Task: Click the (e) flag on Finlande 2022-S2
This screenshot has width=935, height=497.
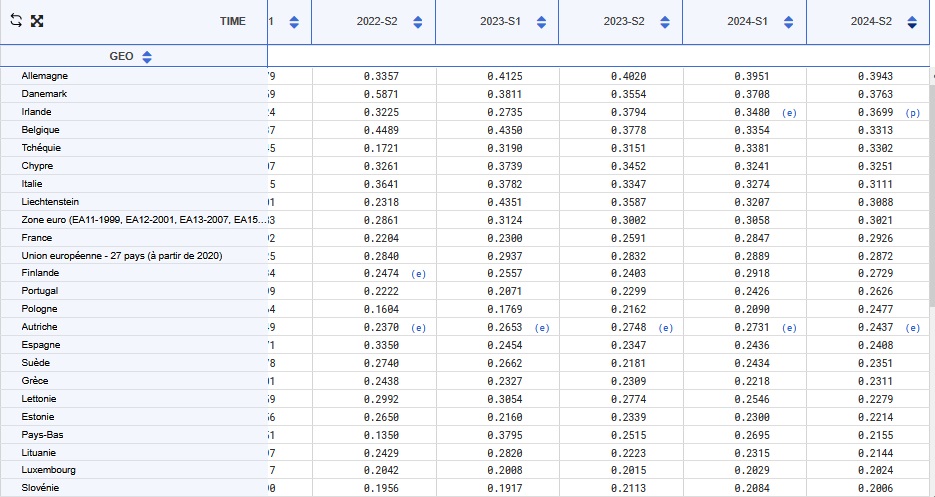Action: click(418, 274)
